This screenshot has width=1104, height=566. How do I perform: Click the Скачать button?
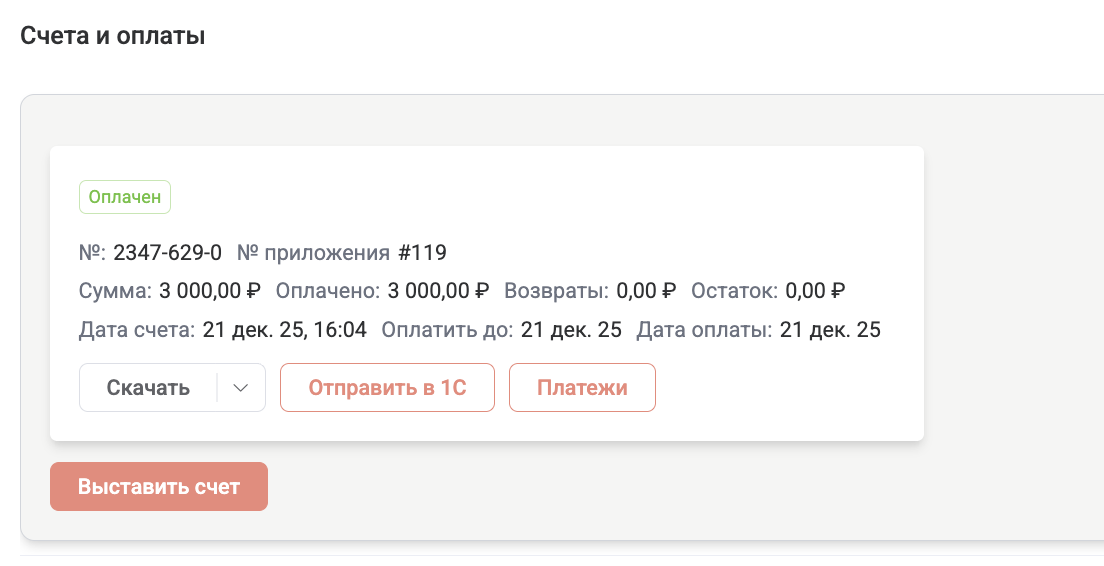pyautogui.click(x=148, y=388)
